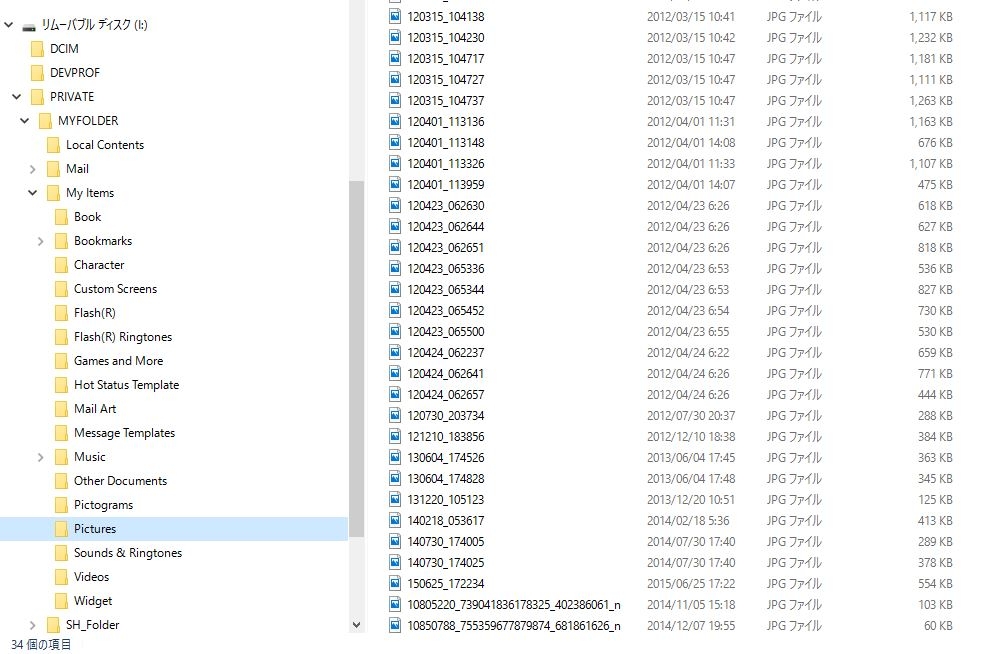Viewport: 984px width, 654px height.
Task: Select the Flash(R) folder icon
Action: tap(61, 313)
